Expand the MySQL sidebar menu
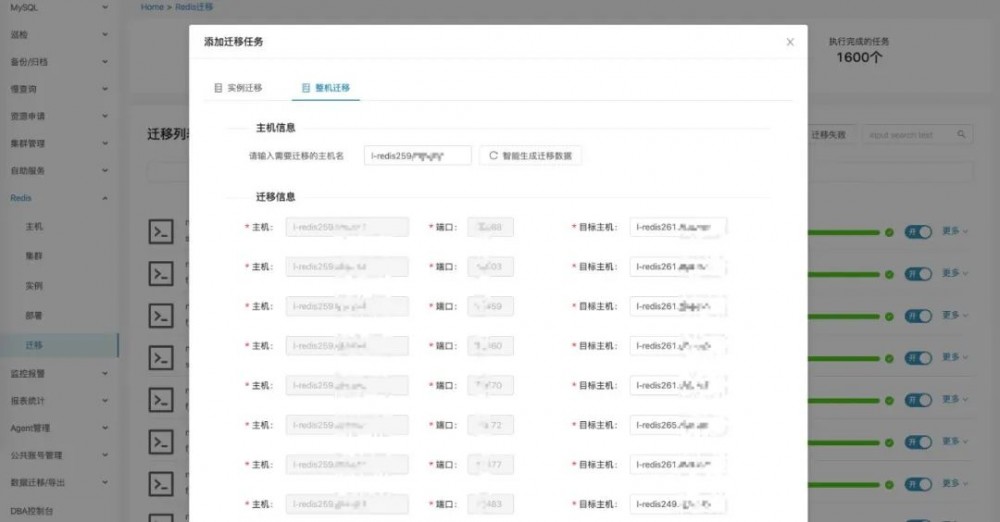1000x522 pixels. coord(59,8)
